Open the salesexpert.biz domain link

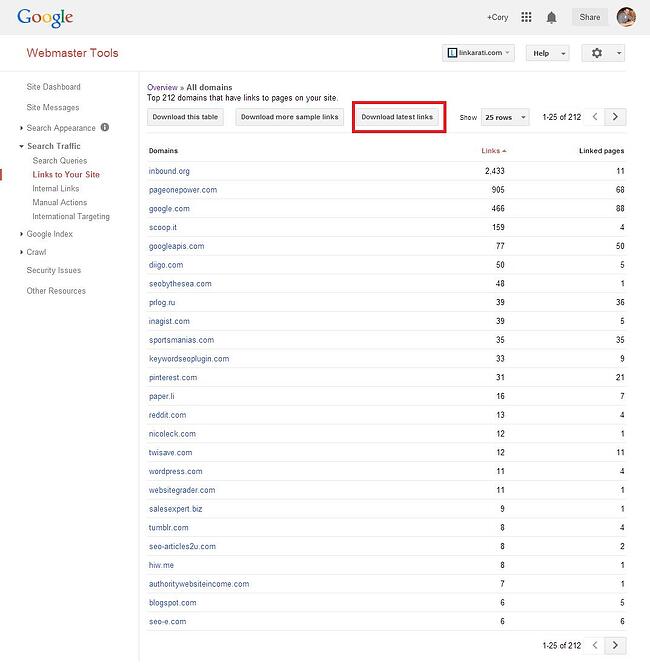[x=176, y=509]
